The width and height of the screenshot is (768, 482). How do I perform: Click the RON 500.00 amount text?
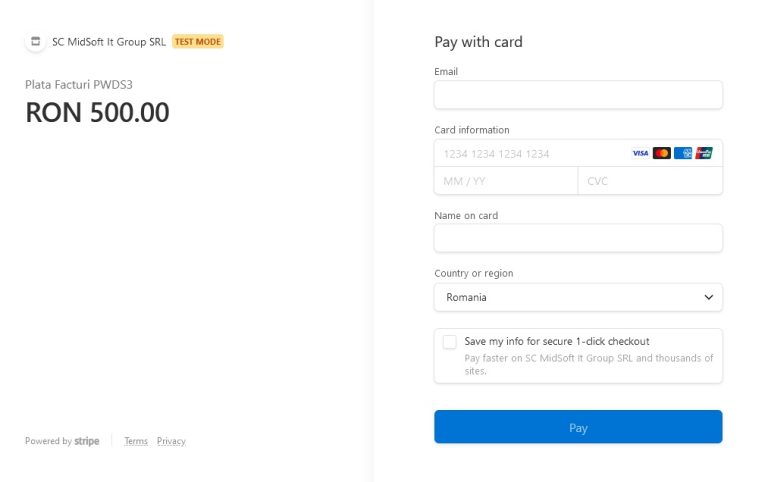(x=97, y=112)
